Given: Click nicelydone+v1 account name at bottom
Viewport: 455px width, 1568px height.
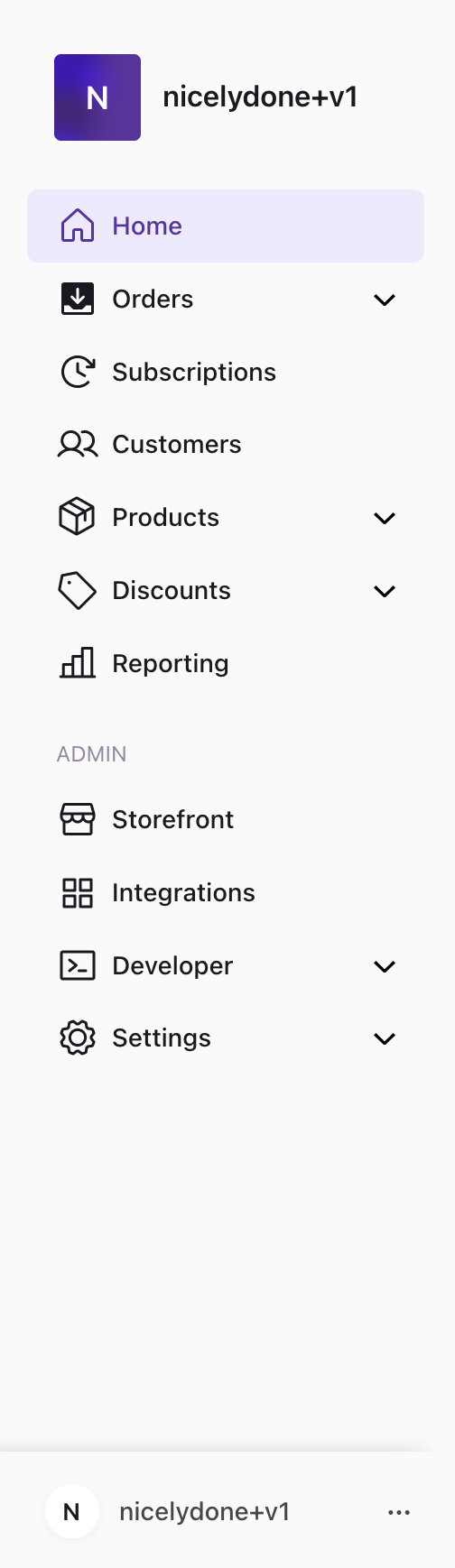Looking at the screenshot, I should pos(205,1512).
